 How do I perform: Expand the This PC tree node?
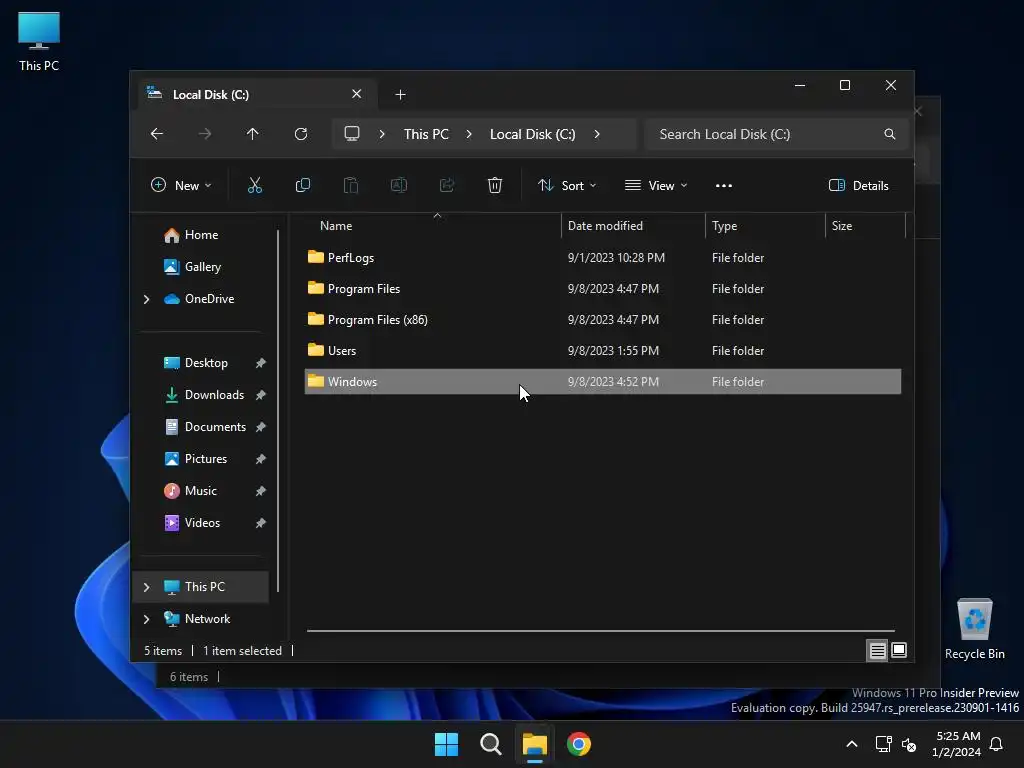point(146,587)
